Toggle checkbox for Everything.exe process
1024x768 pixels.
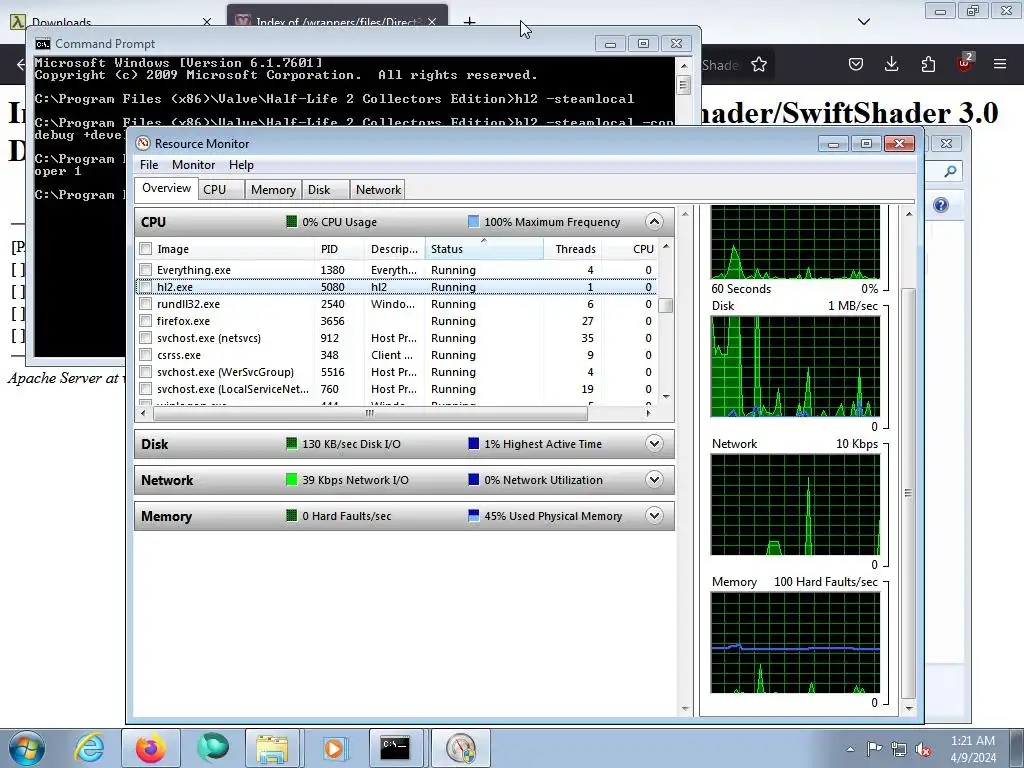pyautogui.click(x=146, y=270)
